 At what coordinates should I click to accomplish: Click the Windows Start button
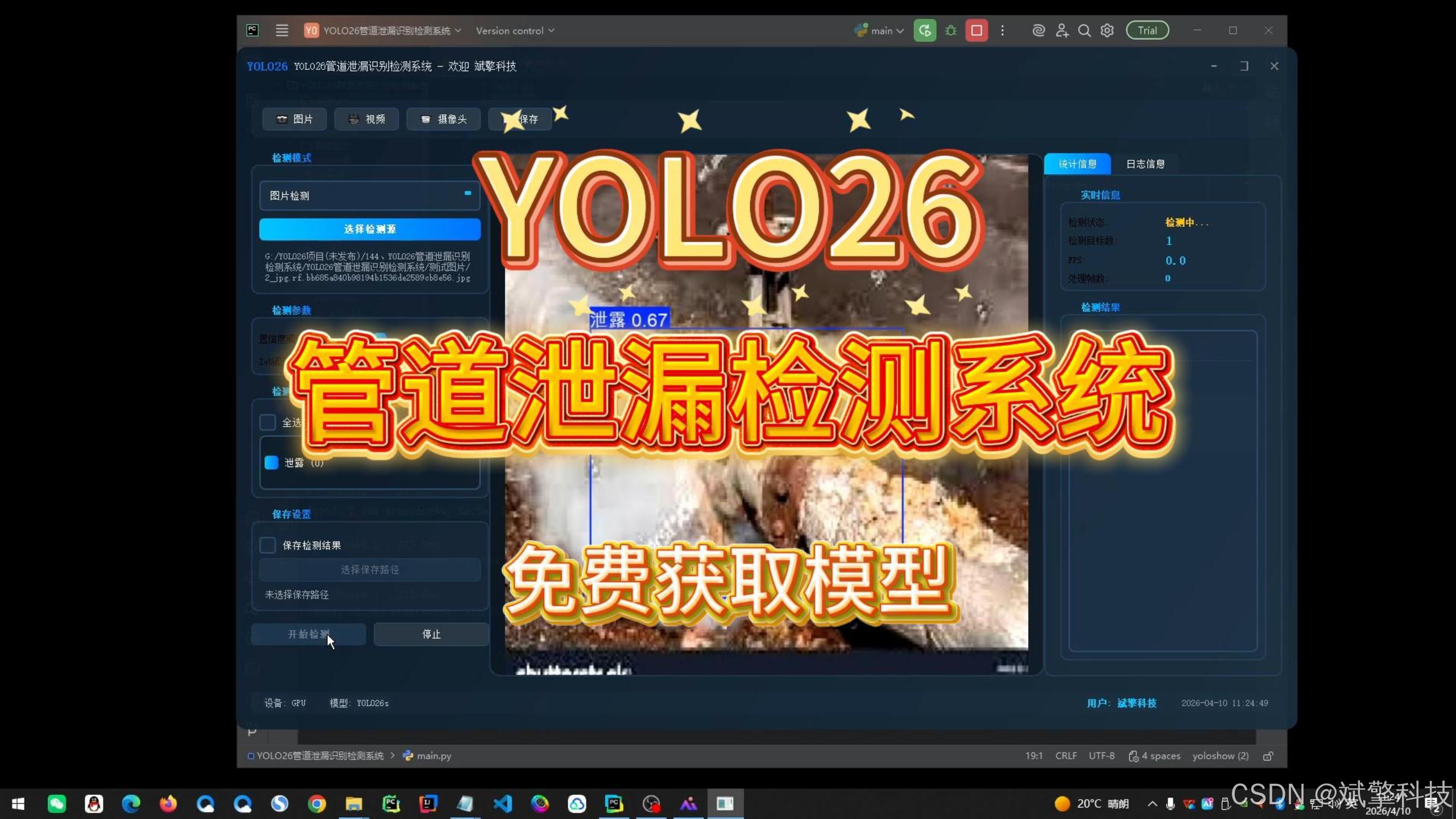(18, 804)
